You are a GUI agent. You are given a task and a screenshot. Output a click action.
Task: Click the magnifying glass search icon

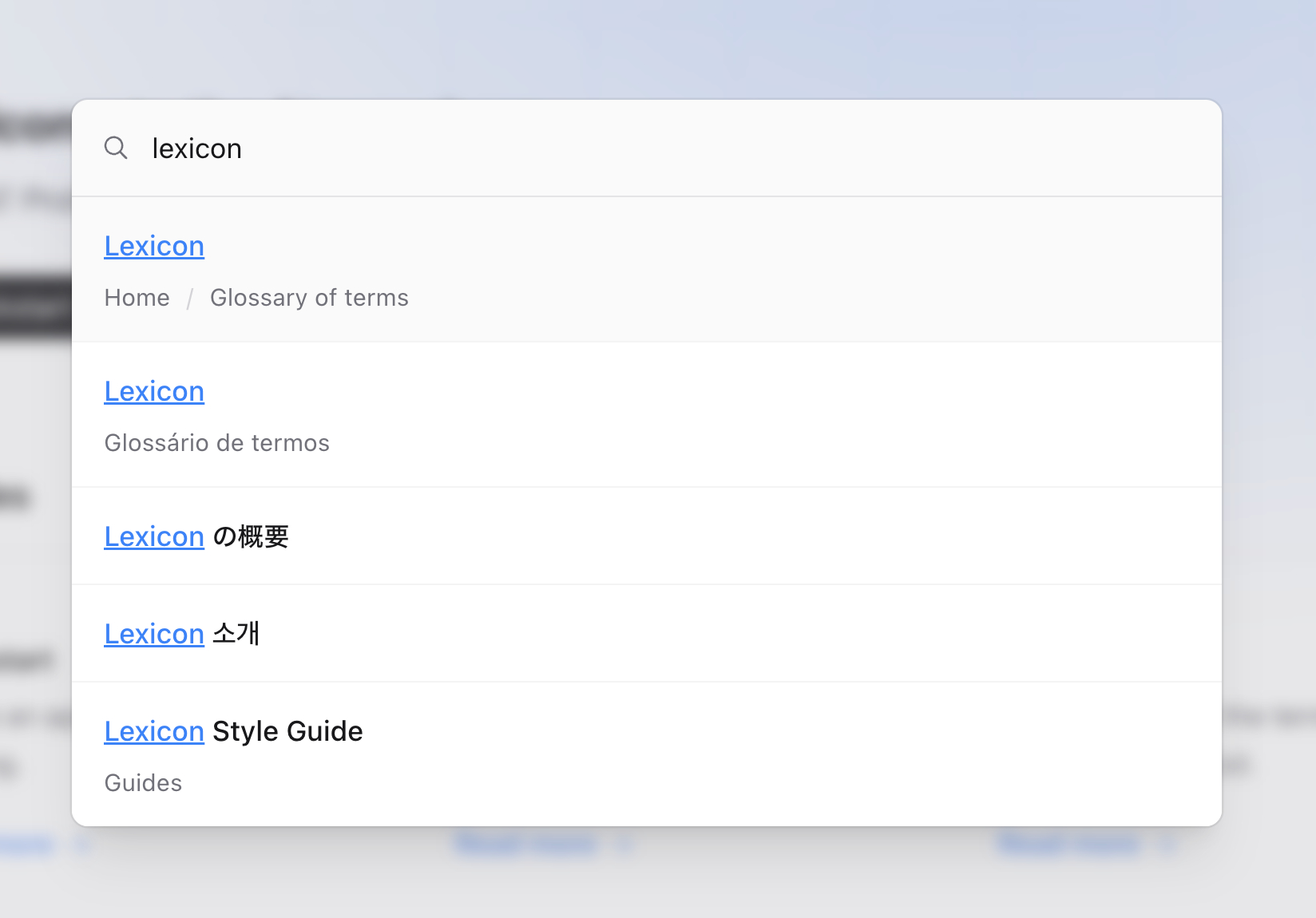point(116,148)
